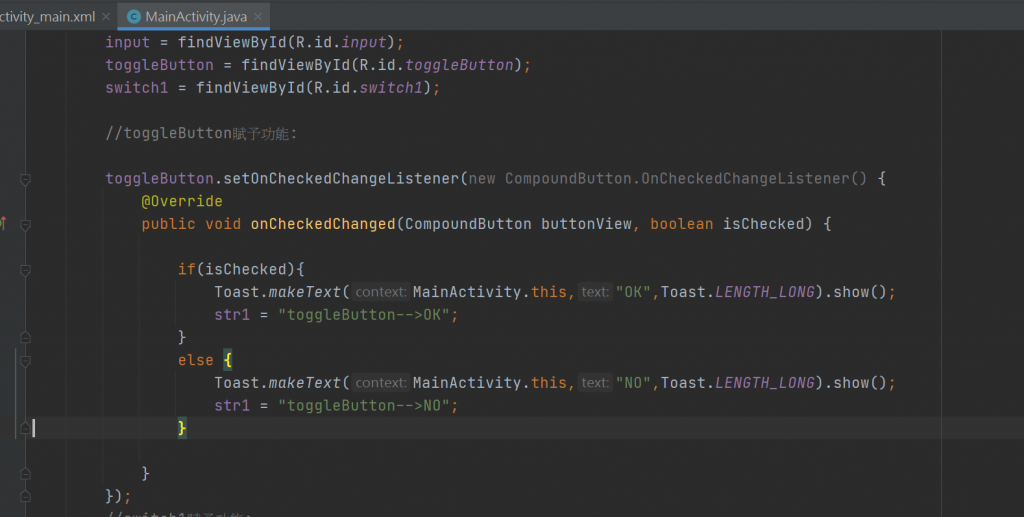Click the boolean keyword
Screen dimensions: 1024x517
pyautogui.click(x=682, y=224)
